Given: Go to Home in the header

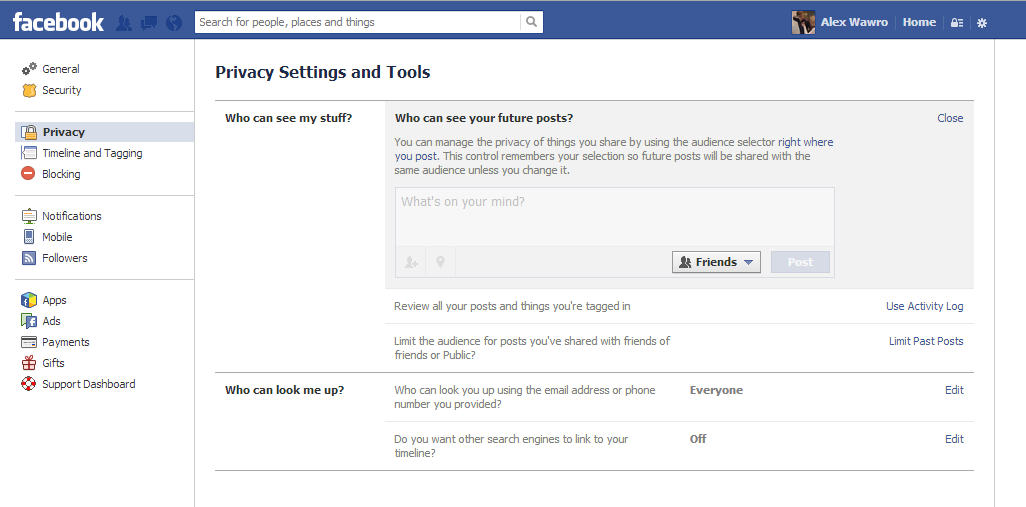Looking at the screenshot, I should 919,22.
